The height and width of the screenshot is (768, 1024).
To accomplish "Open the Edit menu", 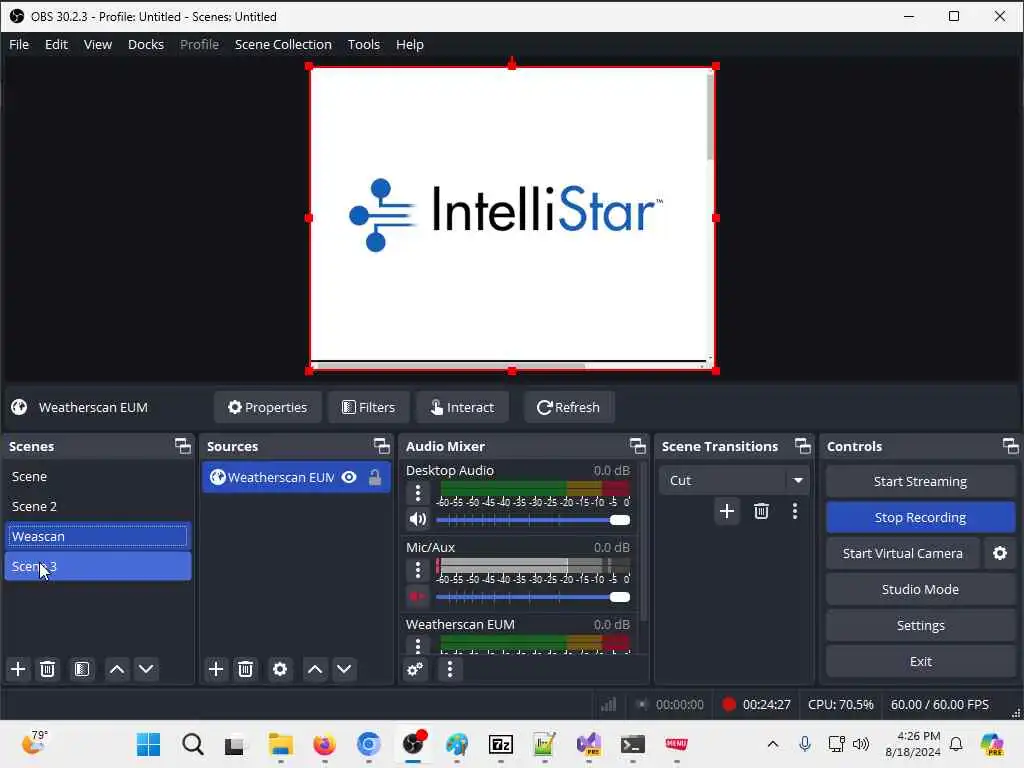I will pyautogui.click(x=56, y=44).
